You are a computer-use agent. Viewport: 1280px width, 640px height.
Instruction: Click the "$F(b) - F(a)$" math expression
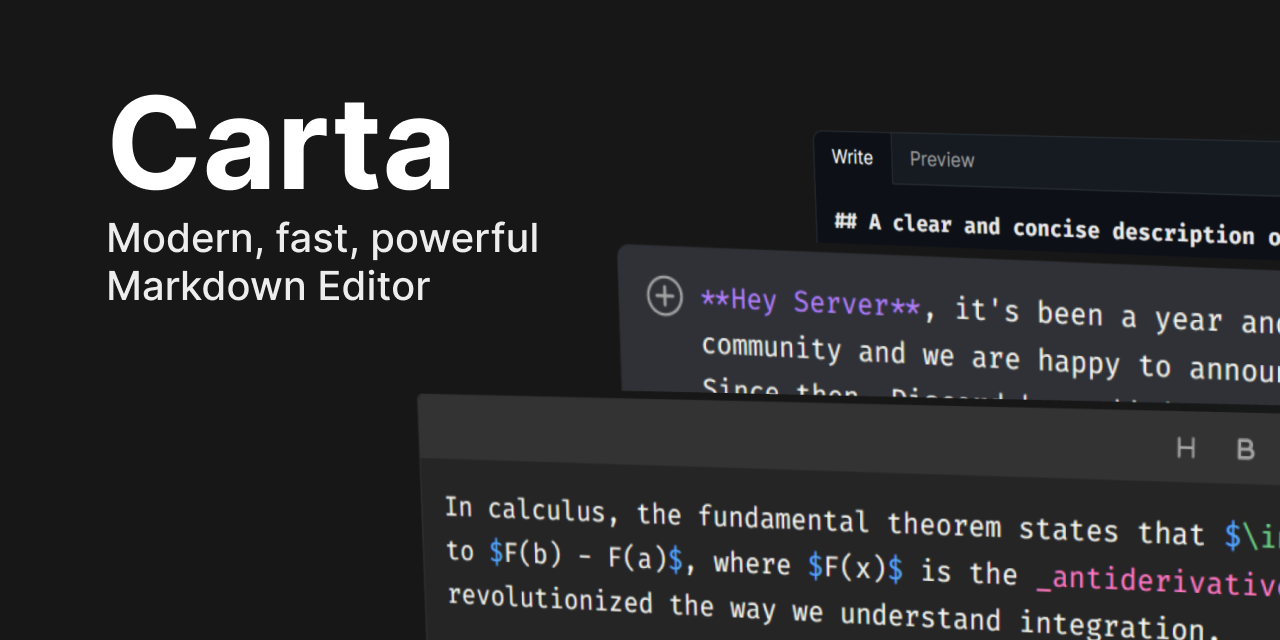coord(586,556)
